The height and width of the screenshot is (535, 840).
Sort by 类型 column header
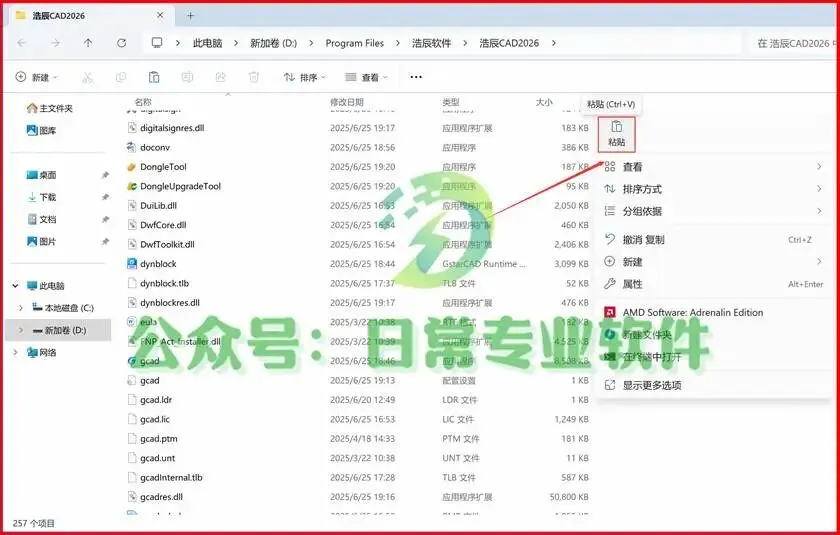451,102
